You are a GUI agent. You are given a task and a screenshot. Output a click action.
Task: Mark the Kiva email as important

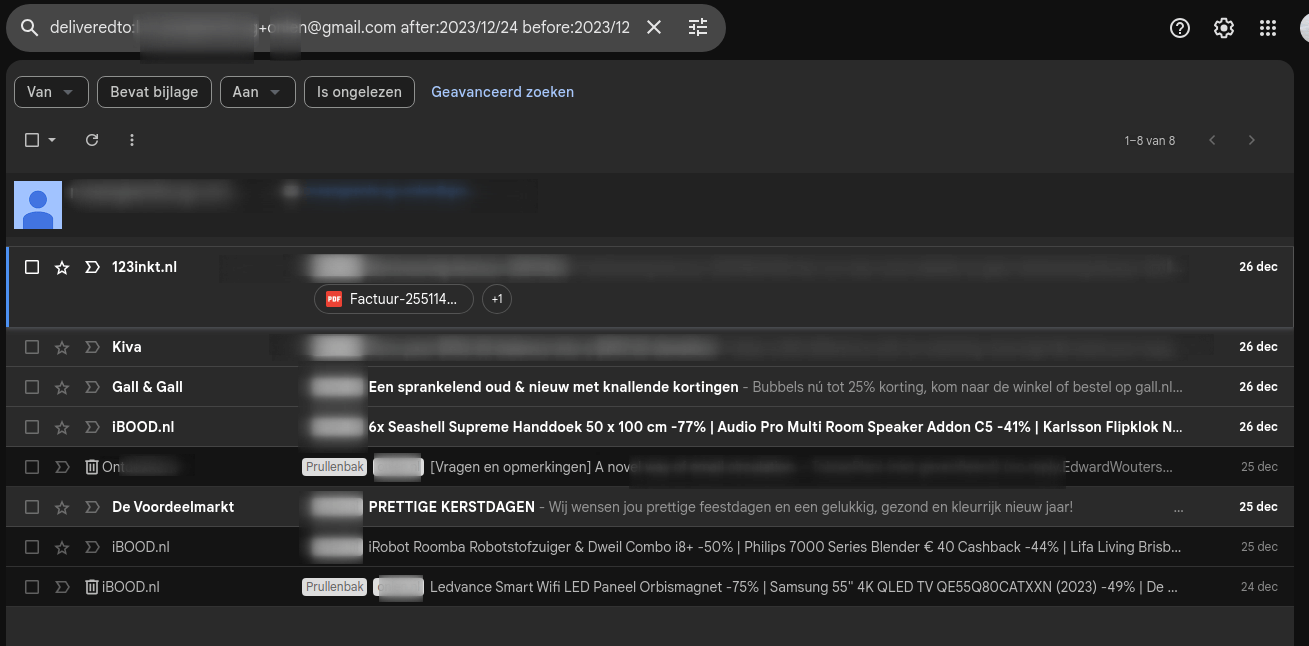91,347
